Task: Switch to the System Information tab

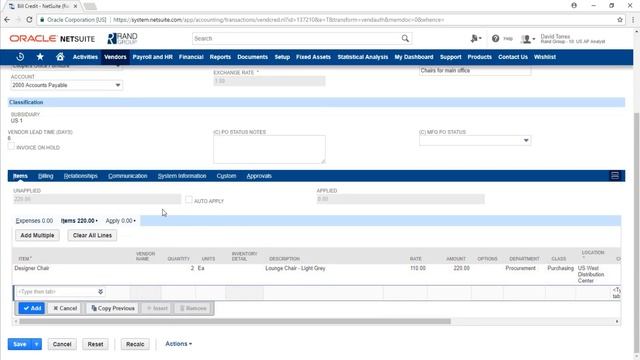Action: pos(182,176)
